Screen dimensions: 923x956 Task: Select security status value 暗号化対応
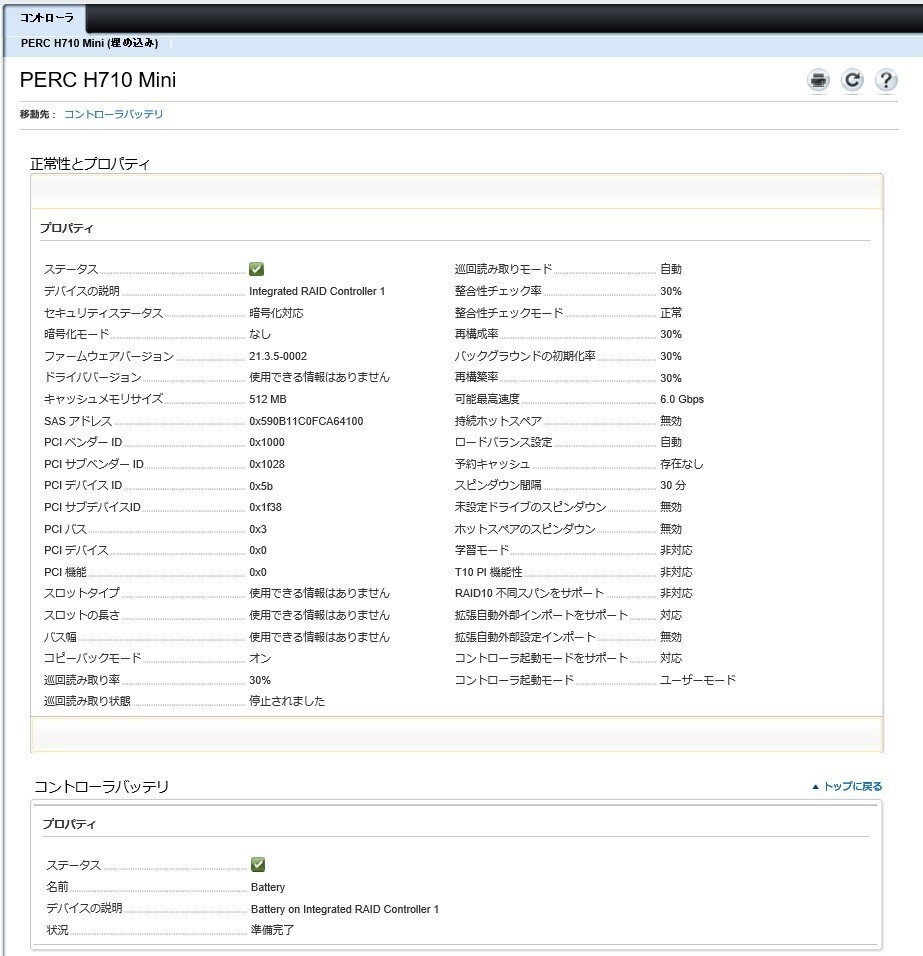(x=276, y=313)
